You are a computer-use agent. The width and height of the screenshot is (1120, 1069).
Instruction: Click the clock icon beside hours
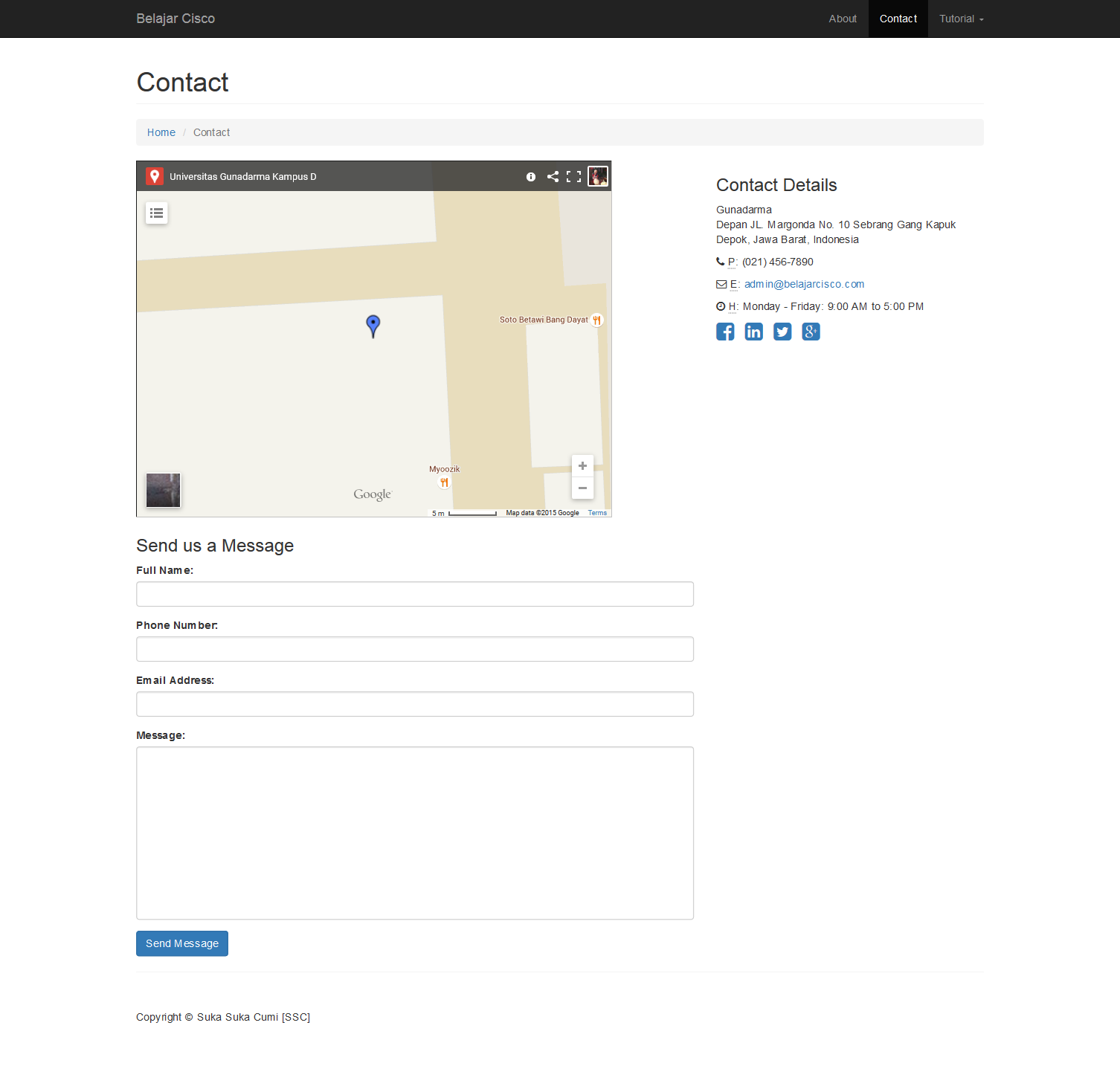721,306
